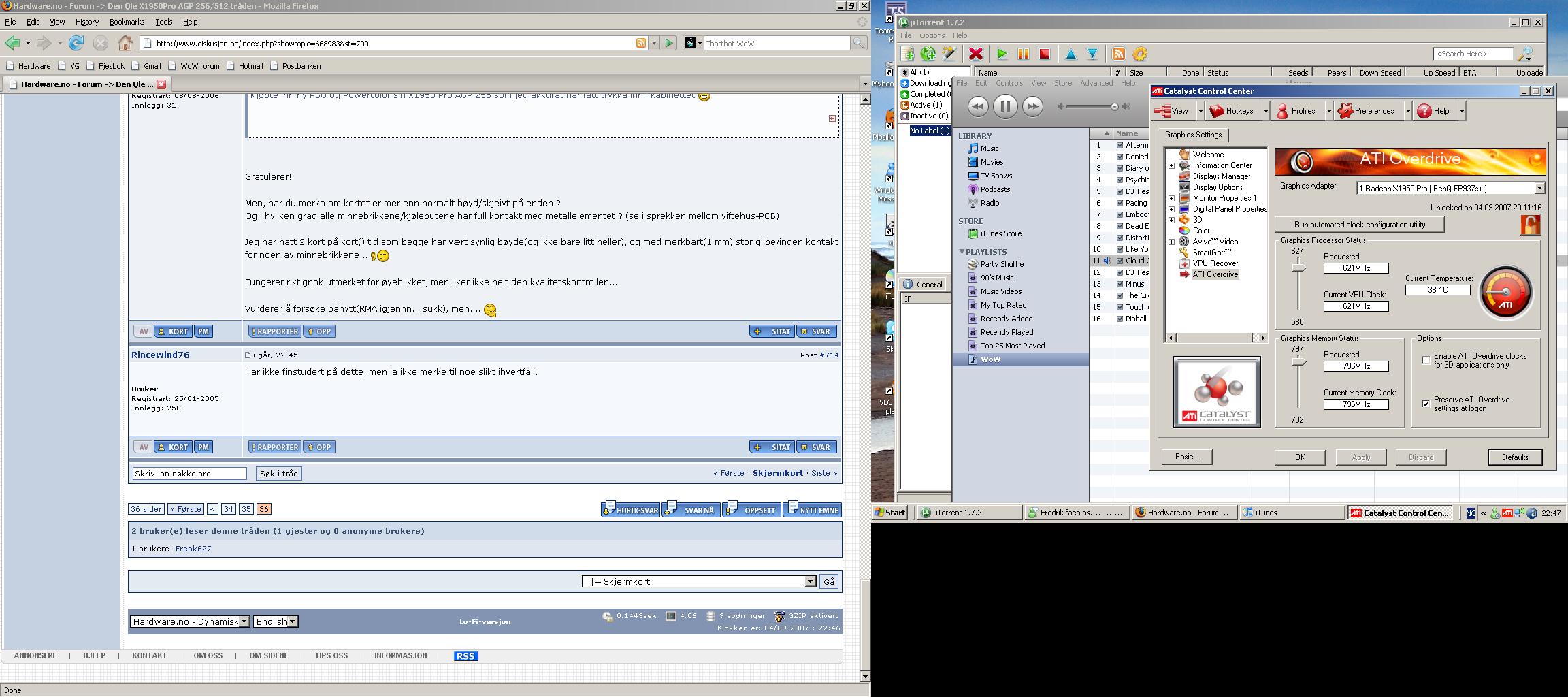1568x697 pixels.
Task: Open Music in iTunes library
Action: tap(989, 148)
